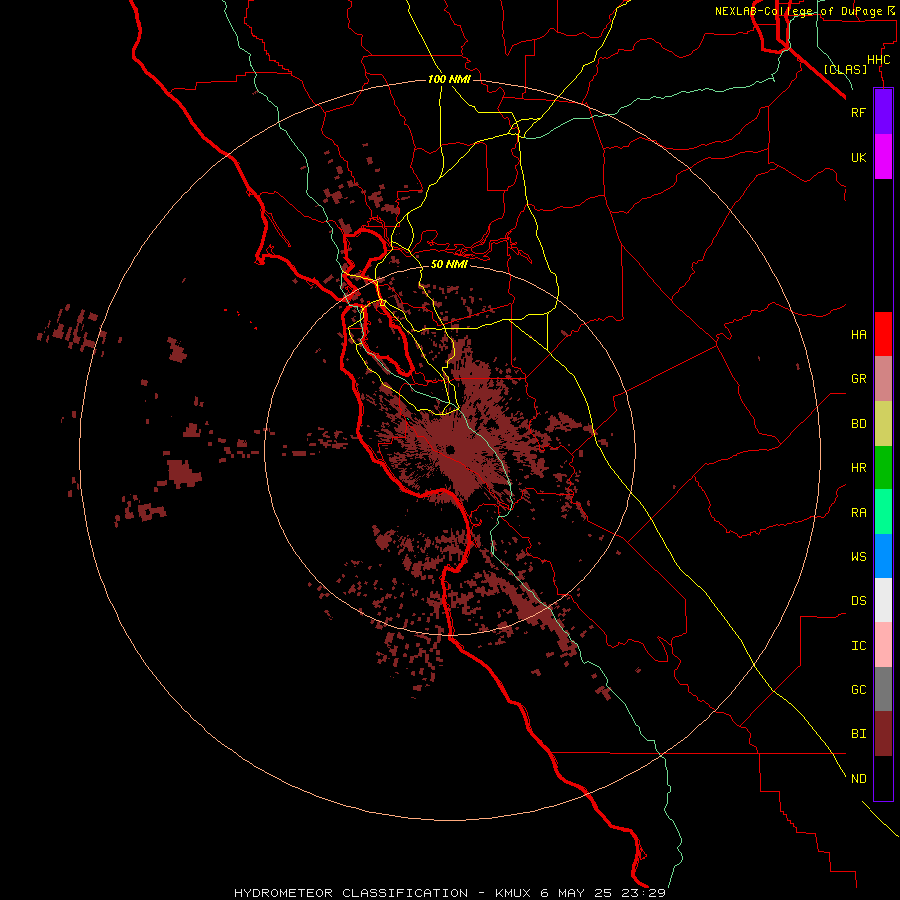900x900 pixels.
Task: Select the light pink IC legend swatch
Action: click(x=883, y=645)
